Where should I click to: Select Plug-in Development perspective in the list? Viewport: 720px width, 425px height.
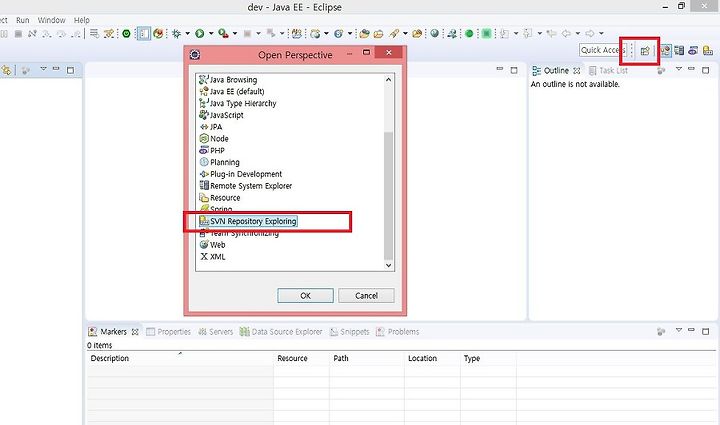(x=241, y=174)
